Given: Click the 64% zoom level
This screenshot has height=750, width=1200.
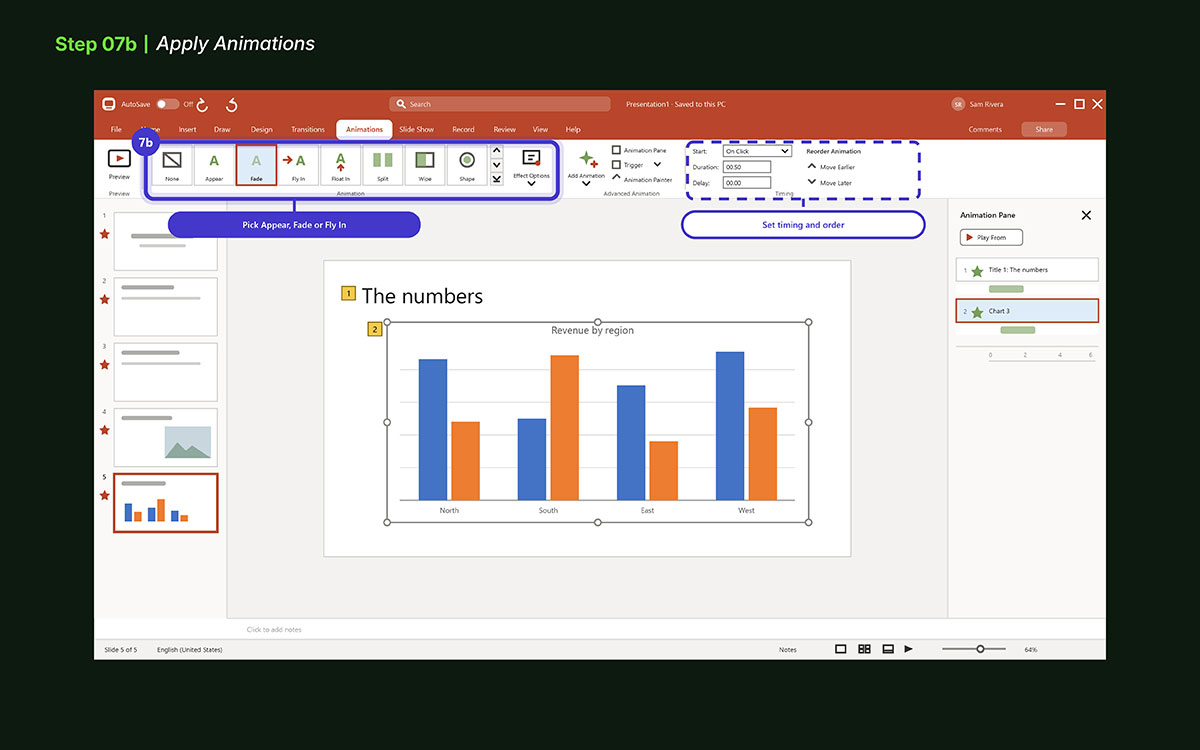Looking at the screenshot, I should point(1031,650).
